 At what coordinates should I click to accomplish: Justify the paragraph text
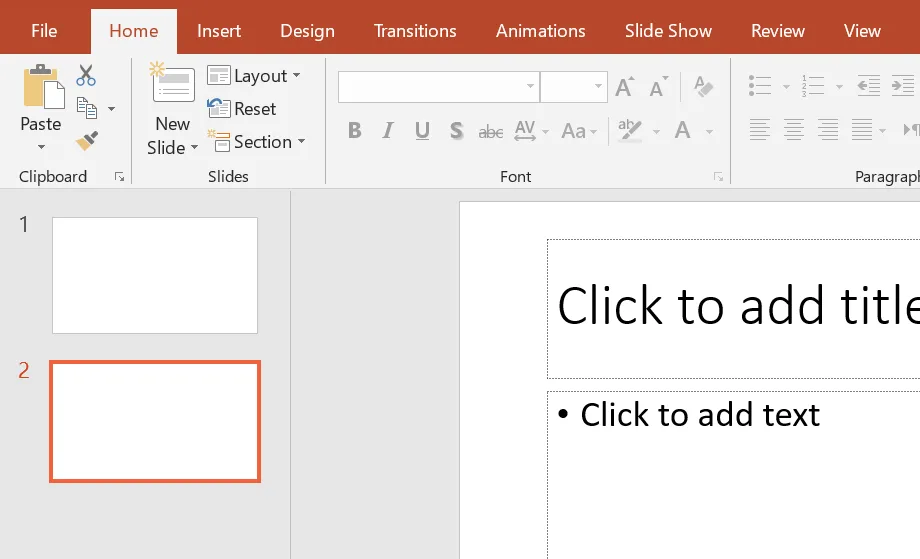point(862,130)
